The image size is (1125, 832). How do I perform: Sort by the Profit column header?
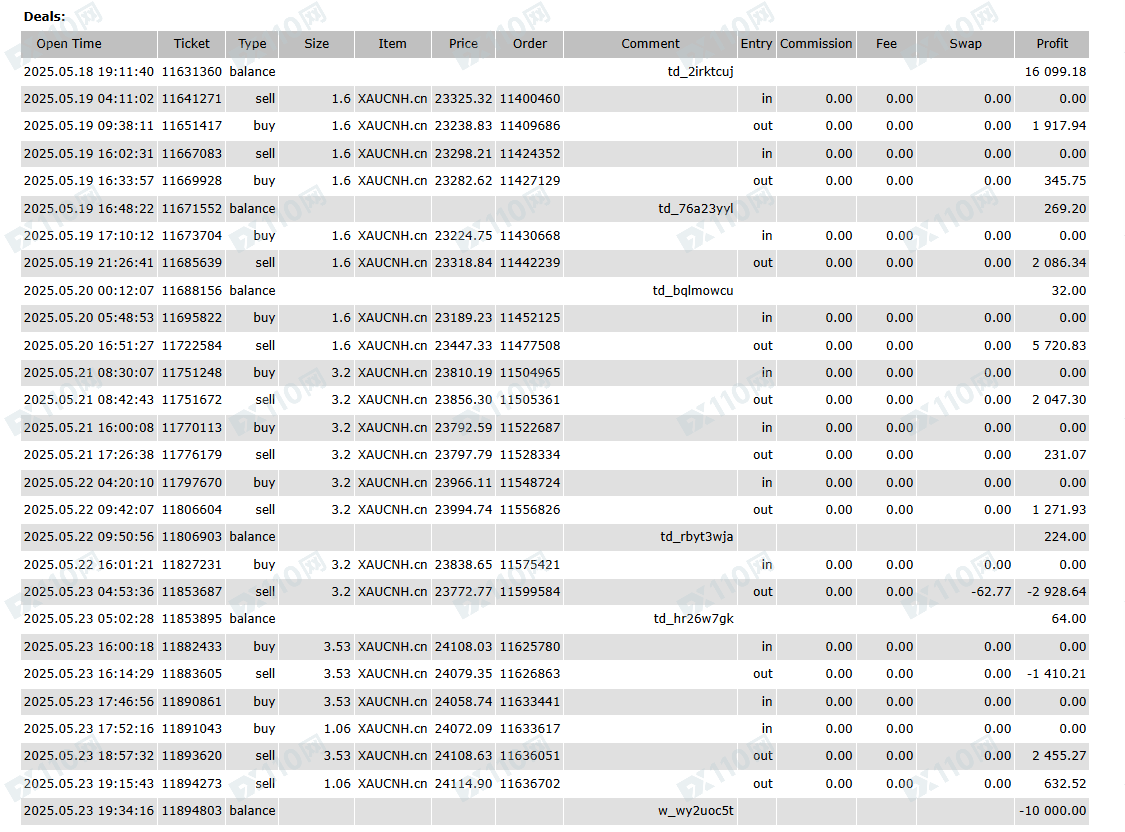[1051, 44]
